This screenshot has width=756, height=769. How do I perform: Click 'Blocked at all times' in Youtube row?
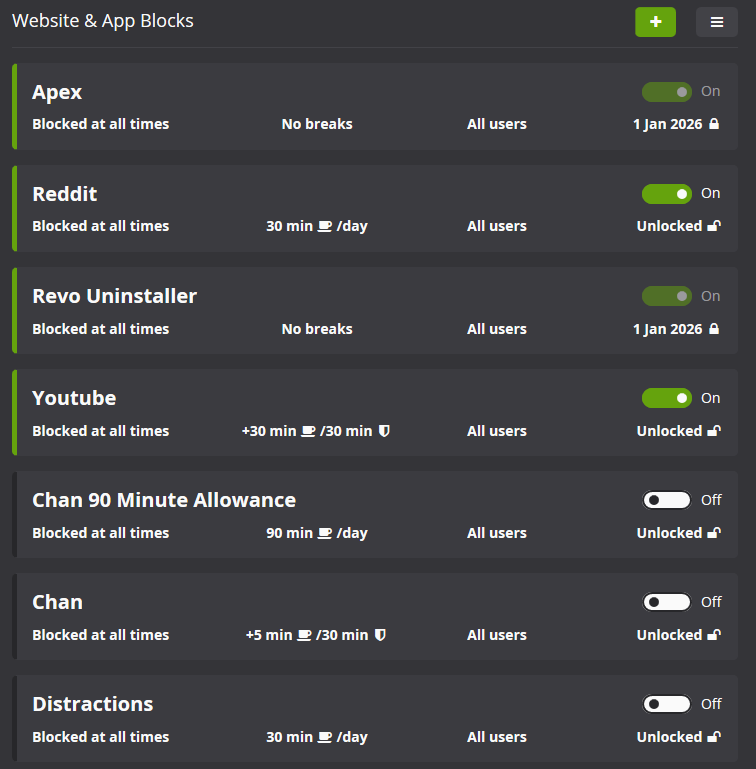101,431
